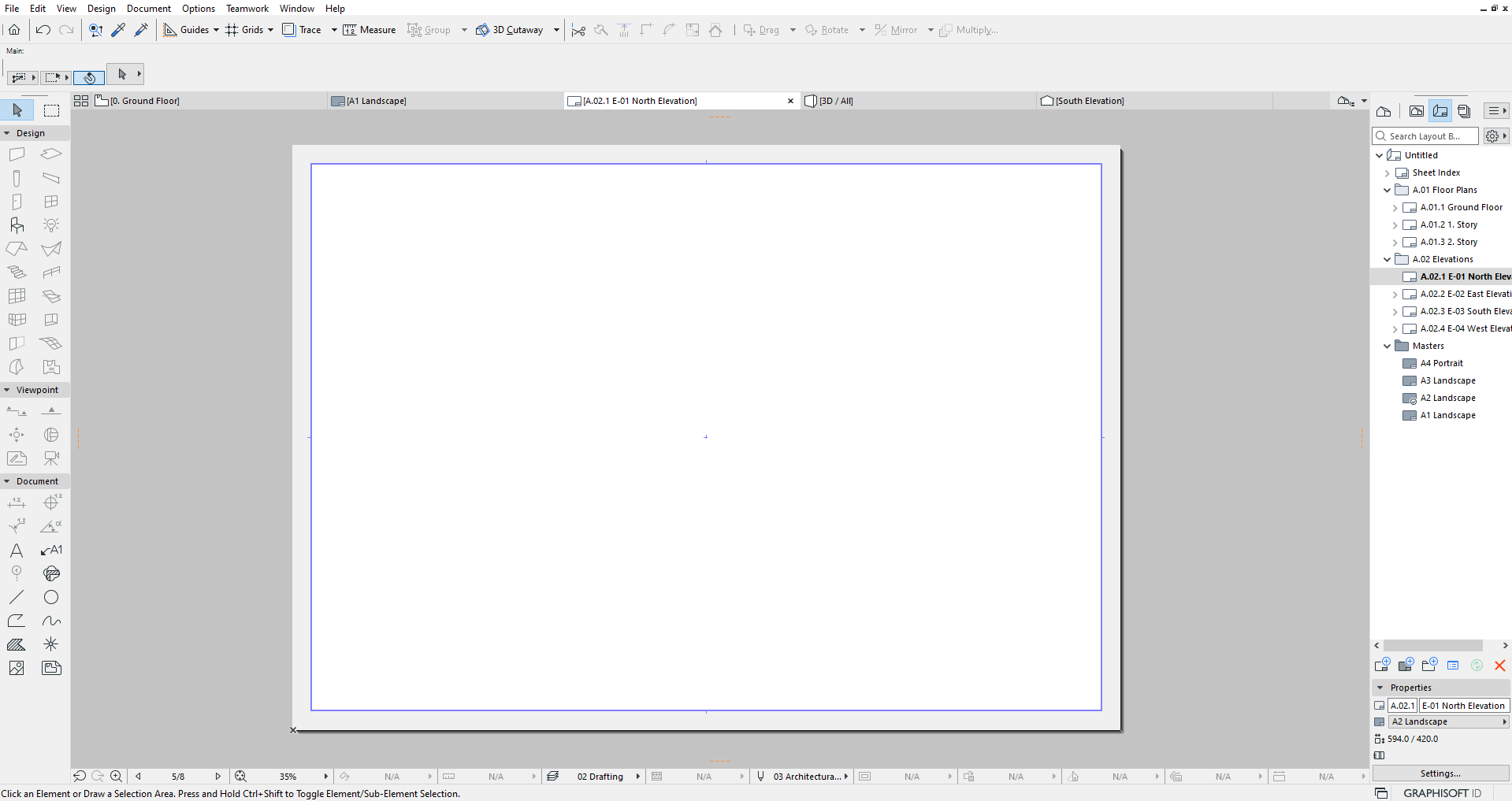Choose the Circle drawing tool
1512x801 pixels.
(51, 597)
